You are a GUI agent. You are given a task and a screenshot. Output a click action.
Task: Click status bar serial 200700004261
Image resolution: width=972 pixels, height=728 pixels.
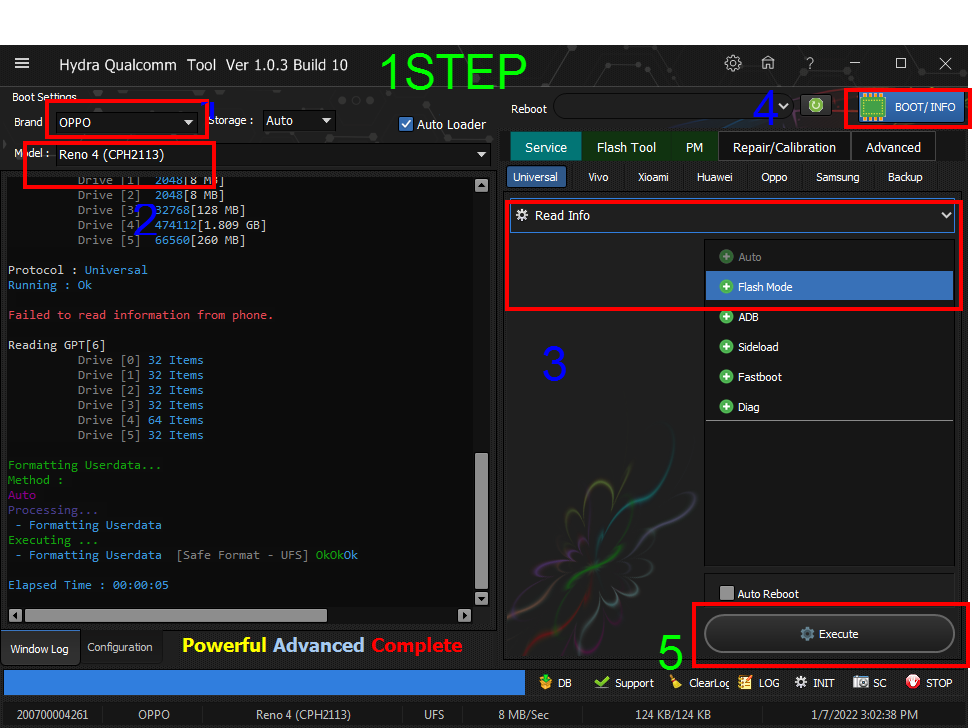(52, 714)
